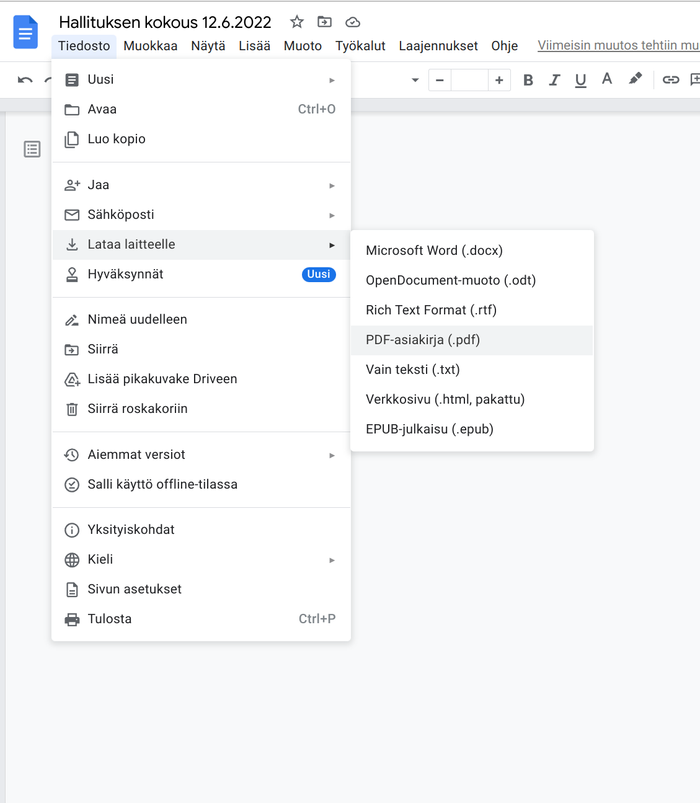
Task: Click the move to folder icon beside title
Action: [324, 22]
